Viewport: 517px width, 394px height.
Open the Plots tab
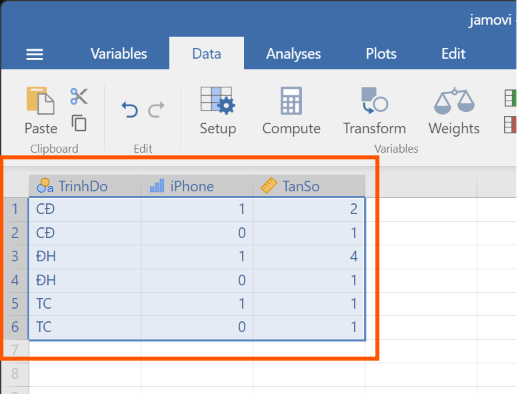(381, 54)
